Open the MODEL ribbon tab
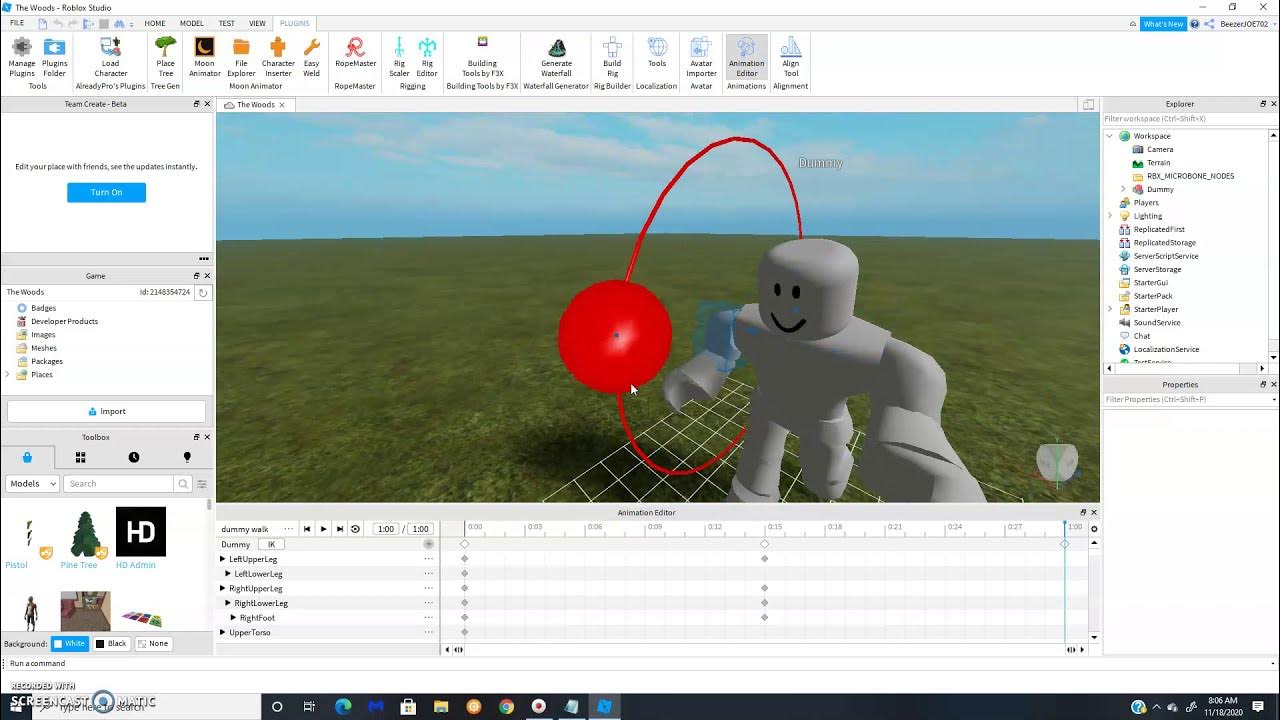Viewport: 1280px width, 720px height. pos(191,23)
